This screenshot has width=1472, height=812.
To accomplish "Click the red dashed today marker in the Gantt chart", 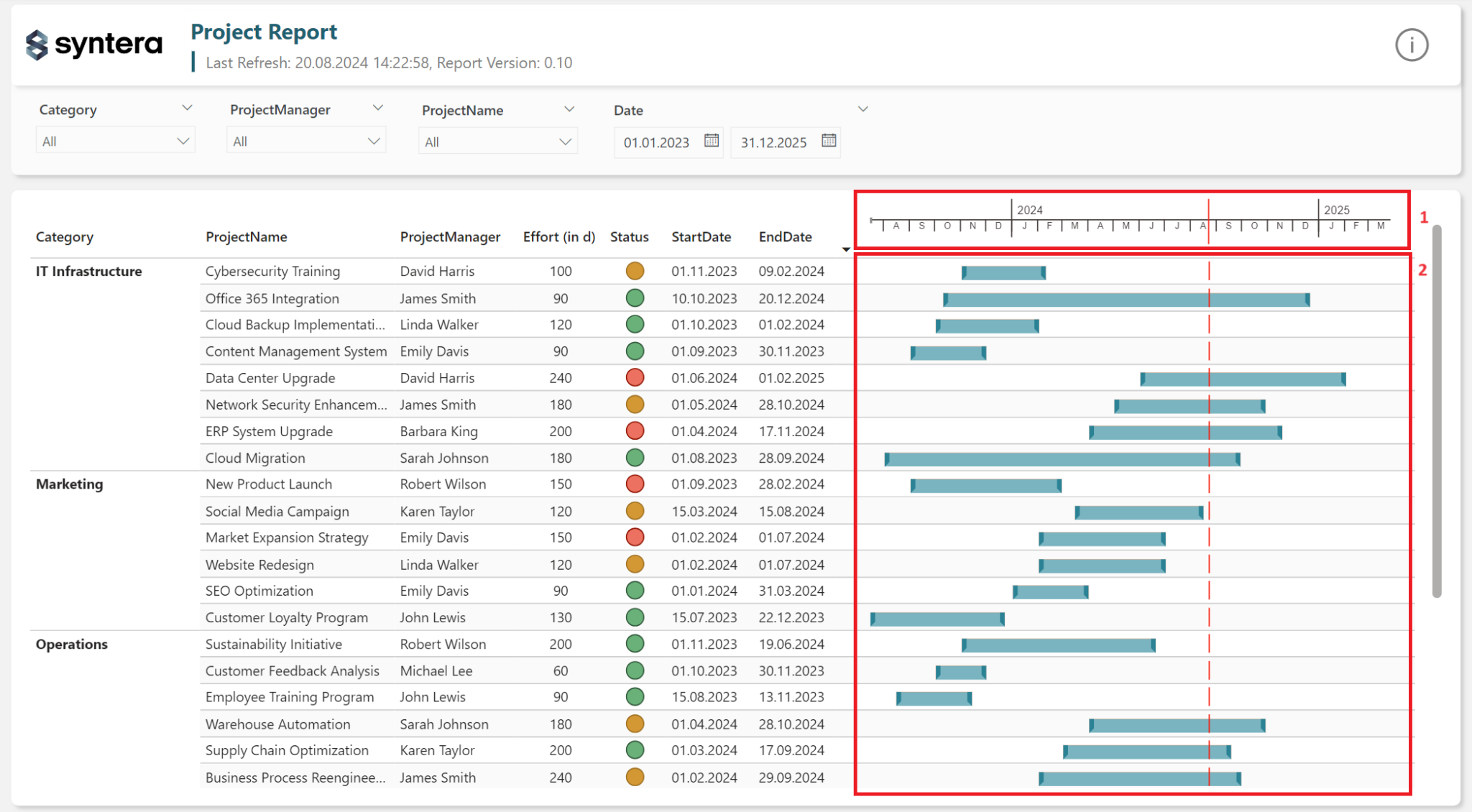I will pos(1208,503).
